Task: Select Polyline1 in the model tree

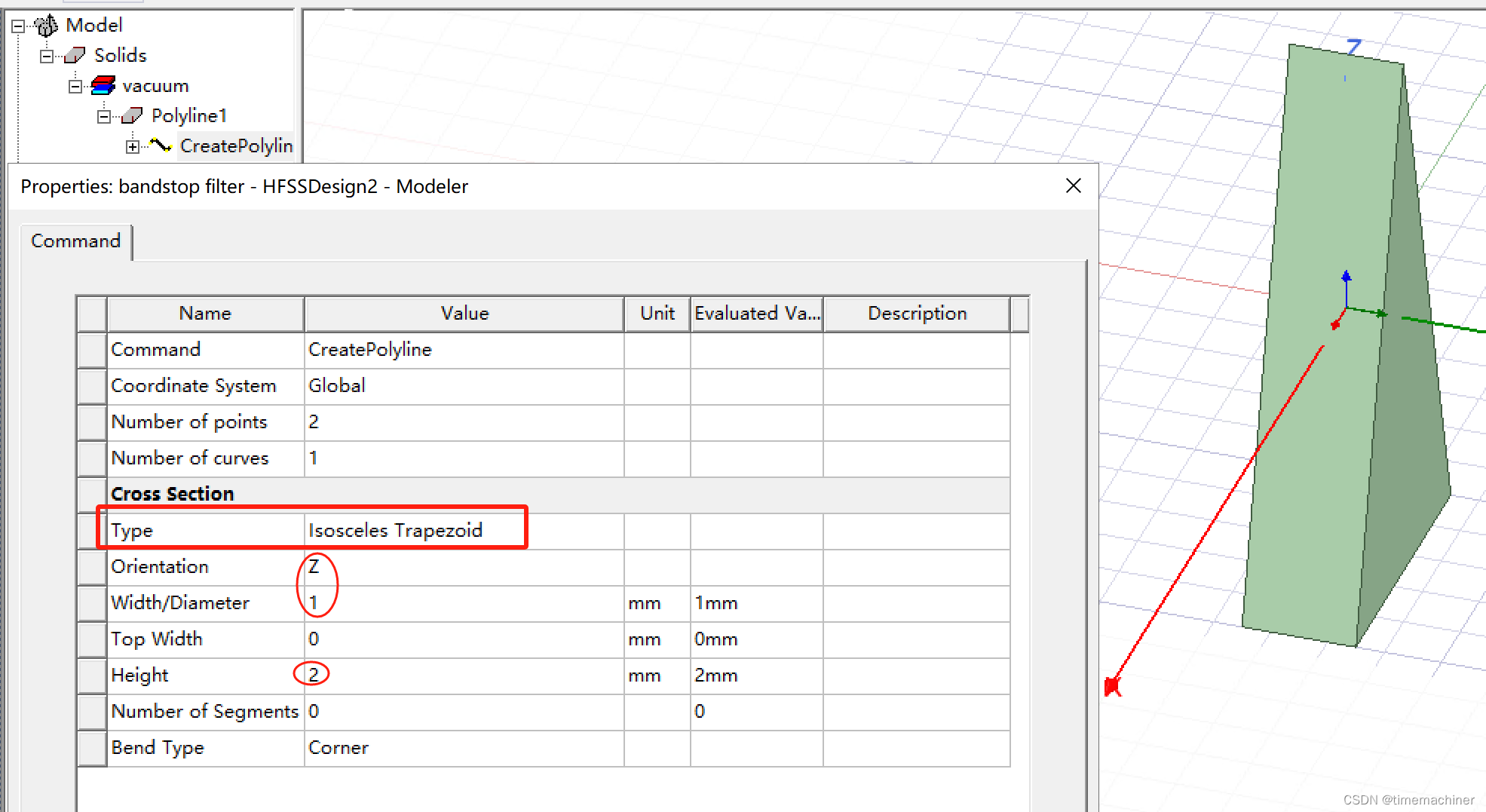Action: tap(189, 115)
